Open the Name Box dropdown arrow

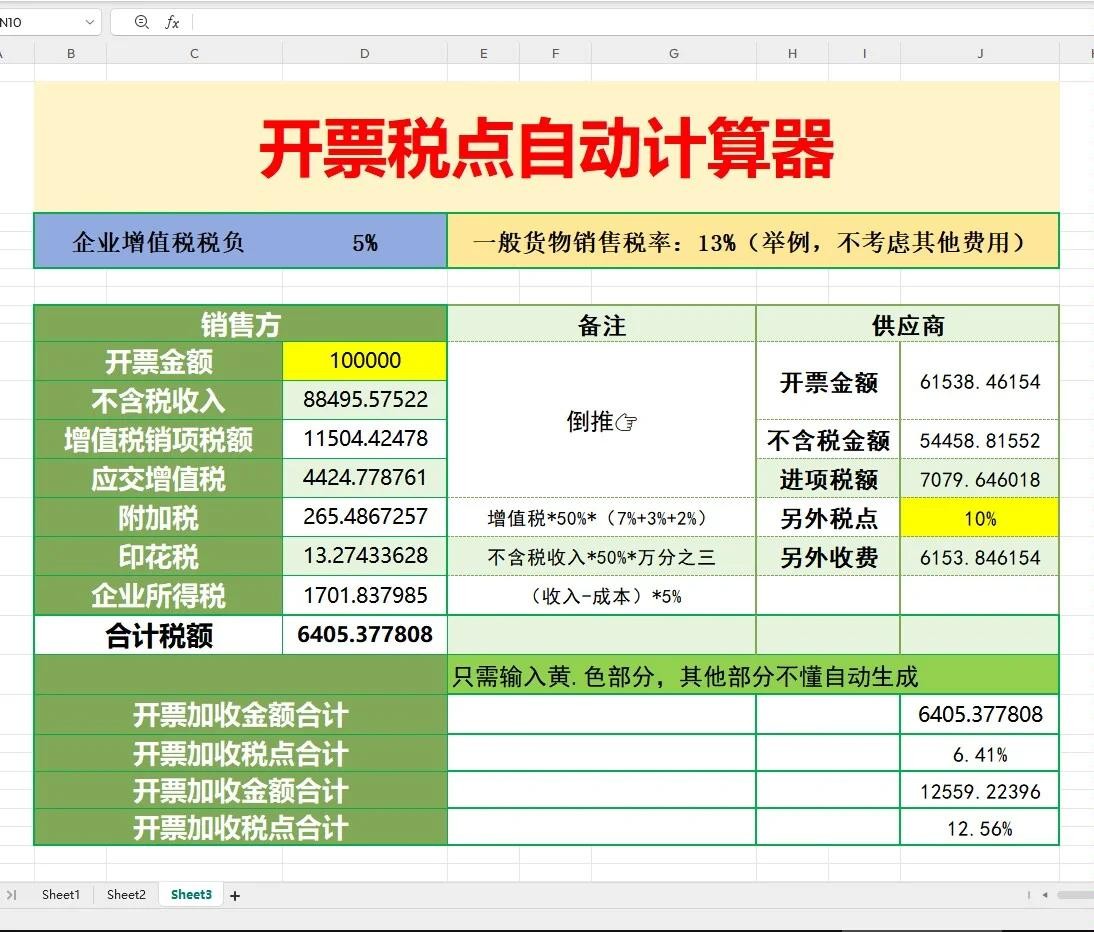(x=90, y=22)
